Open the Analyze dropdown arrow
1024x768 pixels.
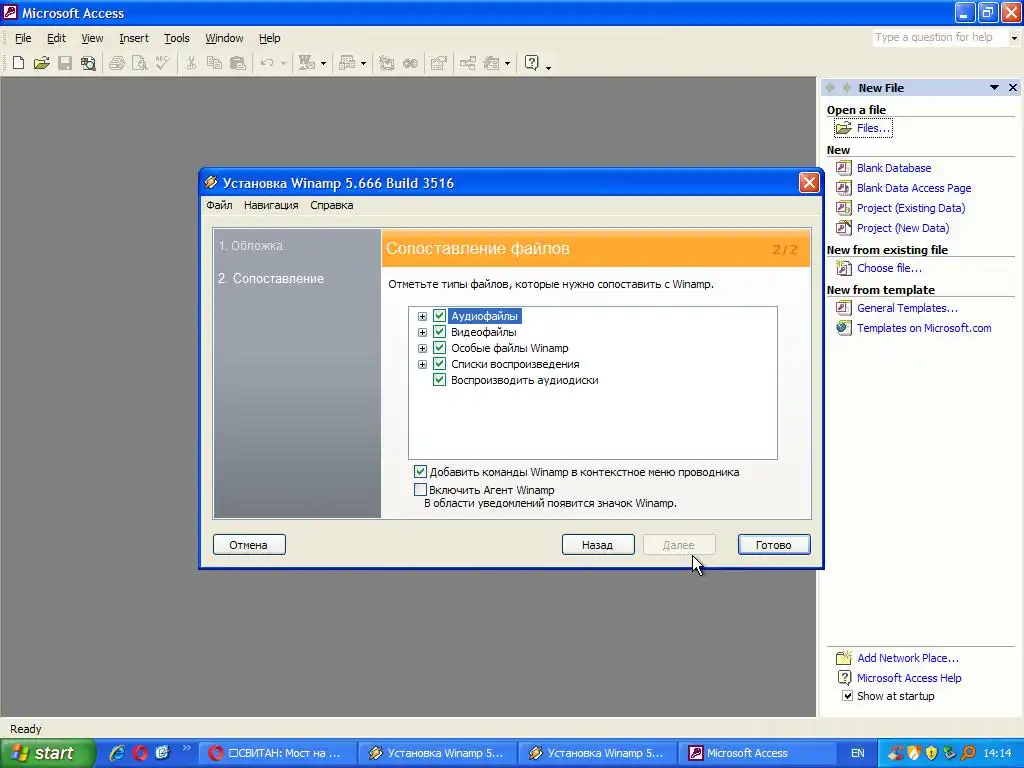coord(364,63)
